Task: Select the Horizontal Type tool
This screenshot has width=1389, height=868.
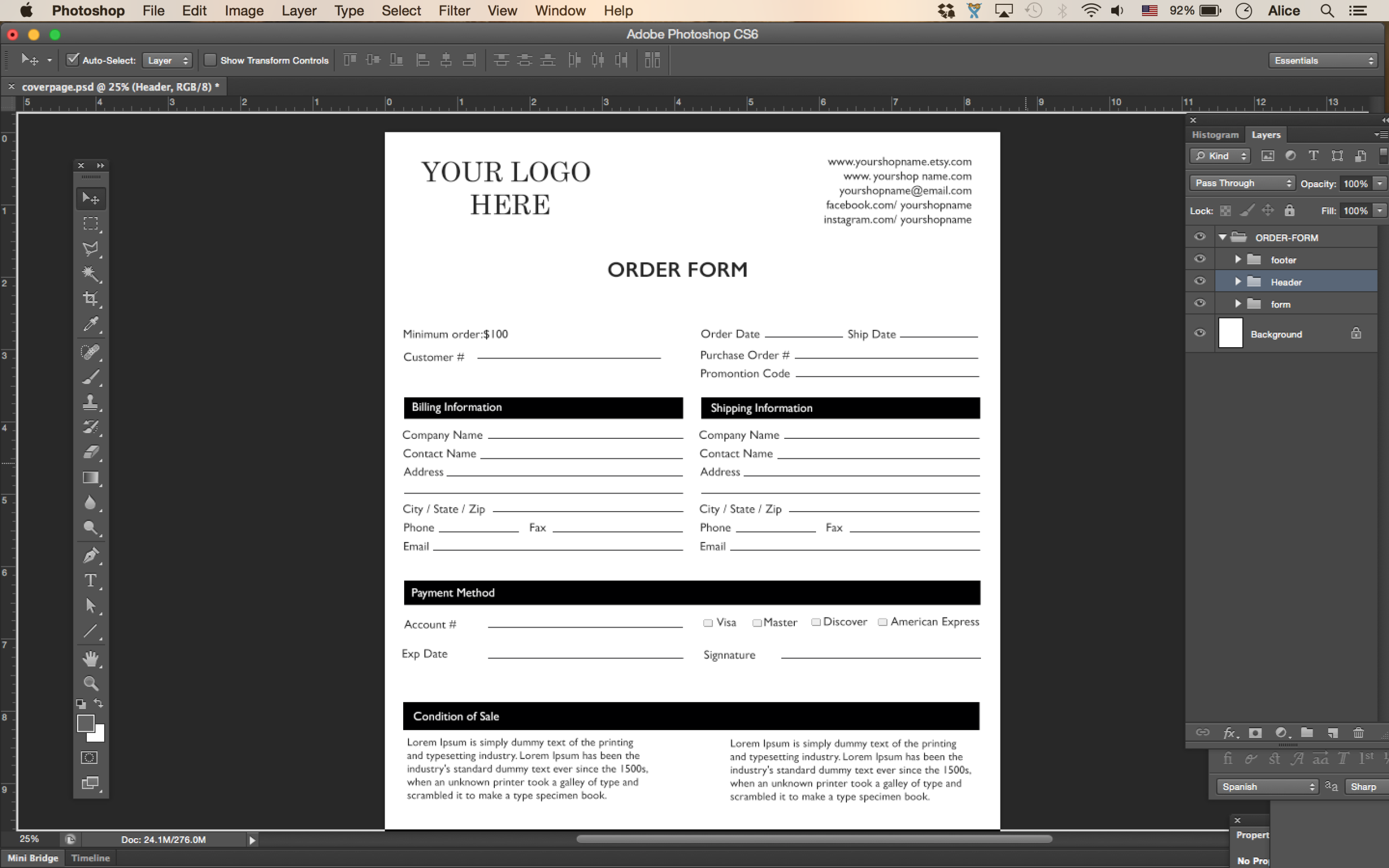Action: coord(90,580)
